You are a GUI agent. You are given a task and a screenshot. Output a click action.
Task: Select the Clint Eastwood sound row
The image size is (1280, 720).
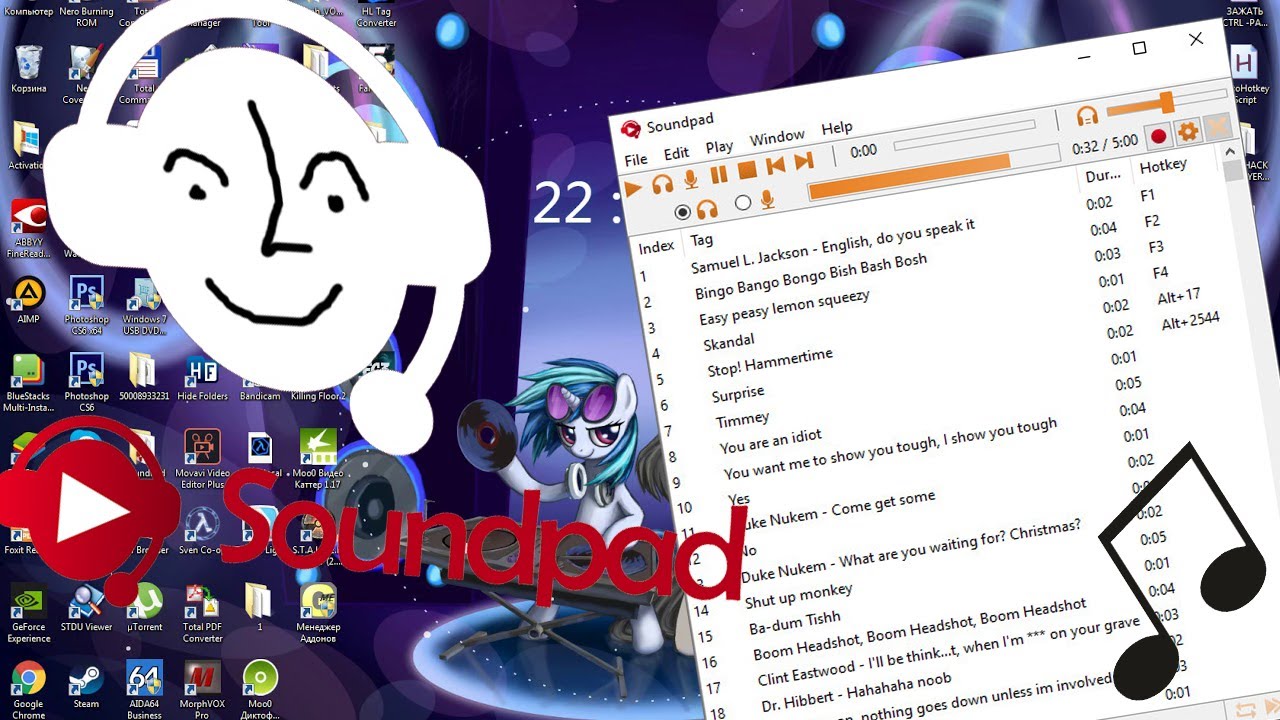949,652
